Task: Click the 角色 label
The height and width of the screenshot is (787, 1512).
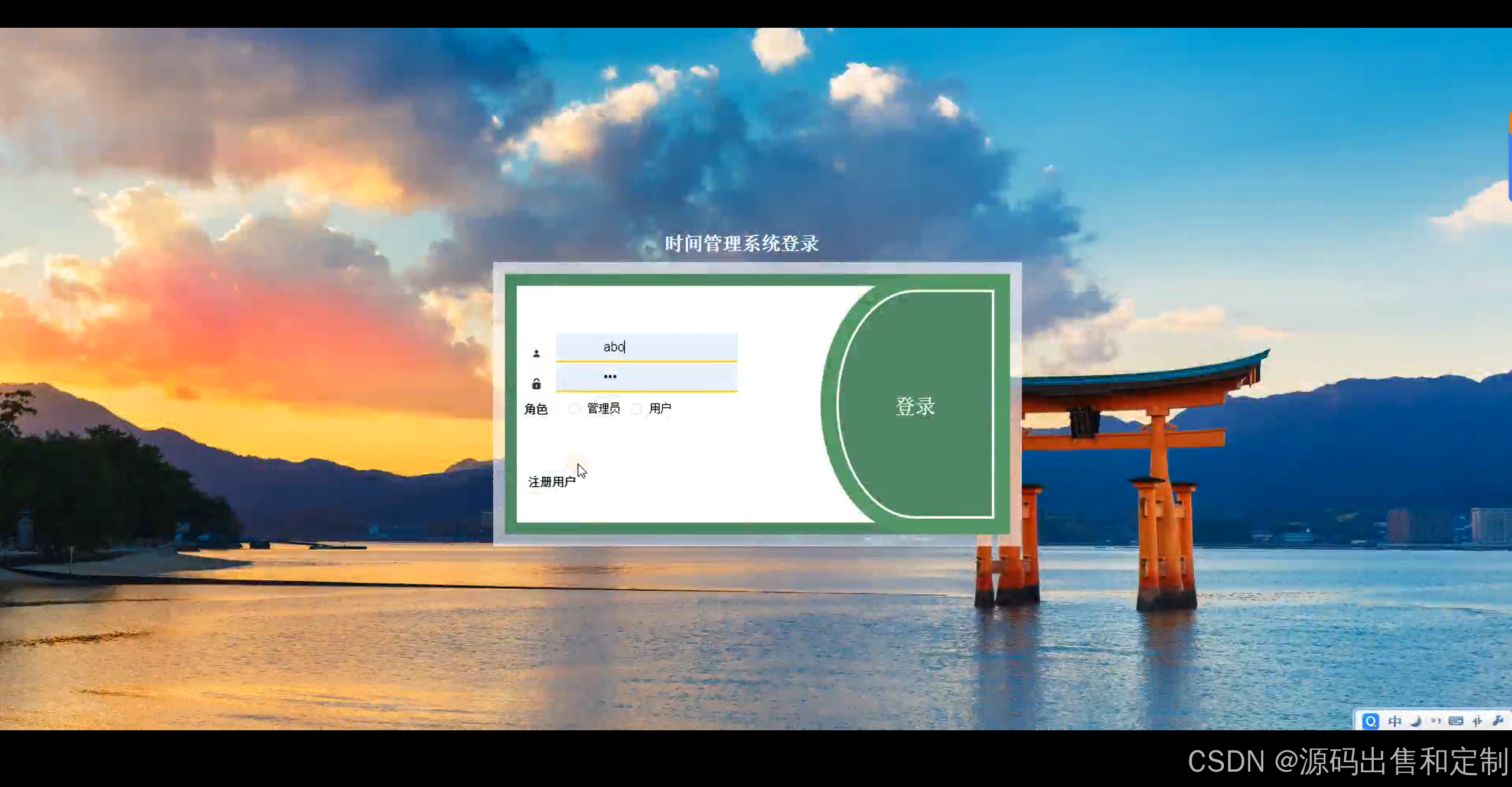Action: (x=536, y=409)
